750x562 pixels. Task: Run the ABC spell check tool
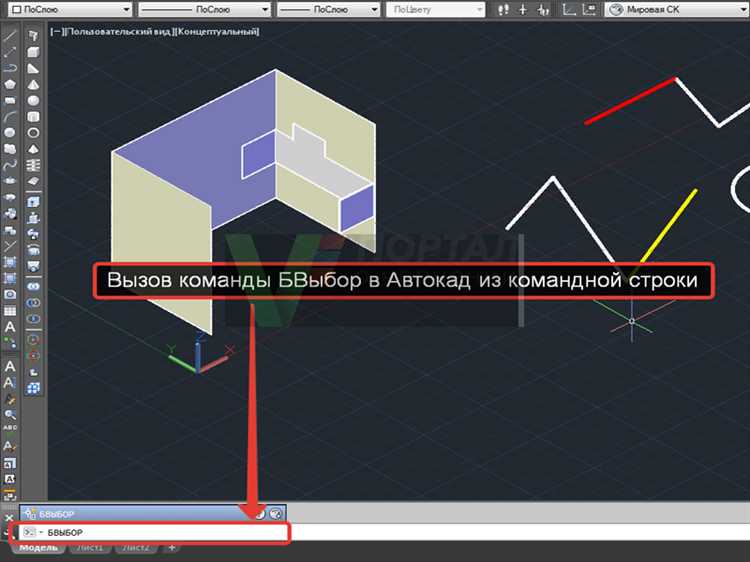pyautogui.click(x=10, y=429)
